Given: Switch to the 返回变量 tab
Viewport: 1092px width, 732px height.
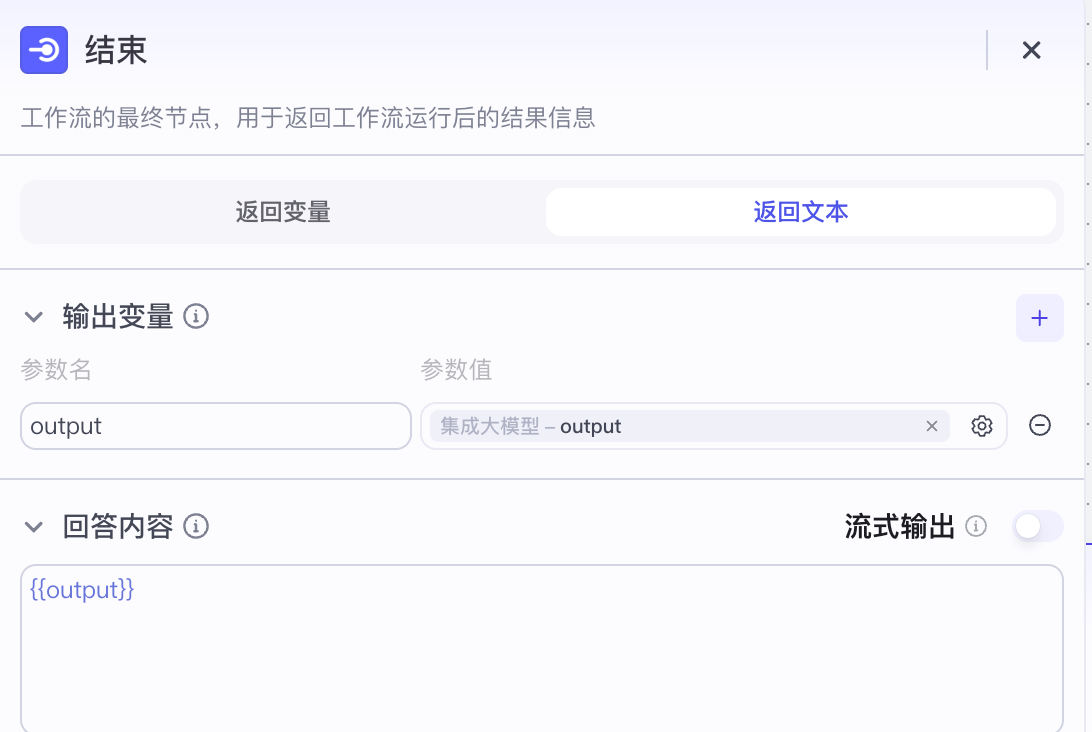Looking at the screenshot, I should click(x=283, y=211).
